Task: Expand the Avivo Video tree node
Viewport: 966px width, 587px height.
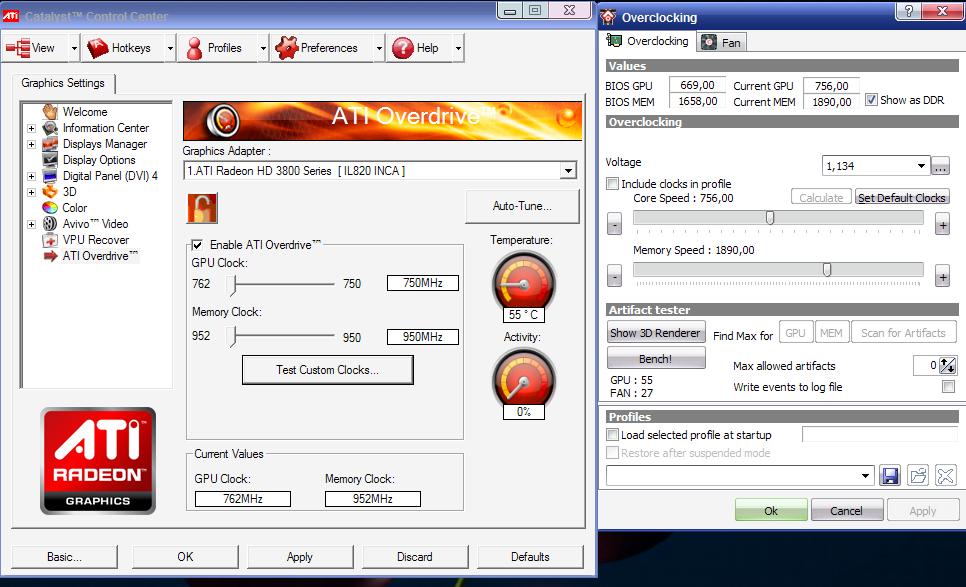Action: tap(31, 224)
